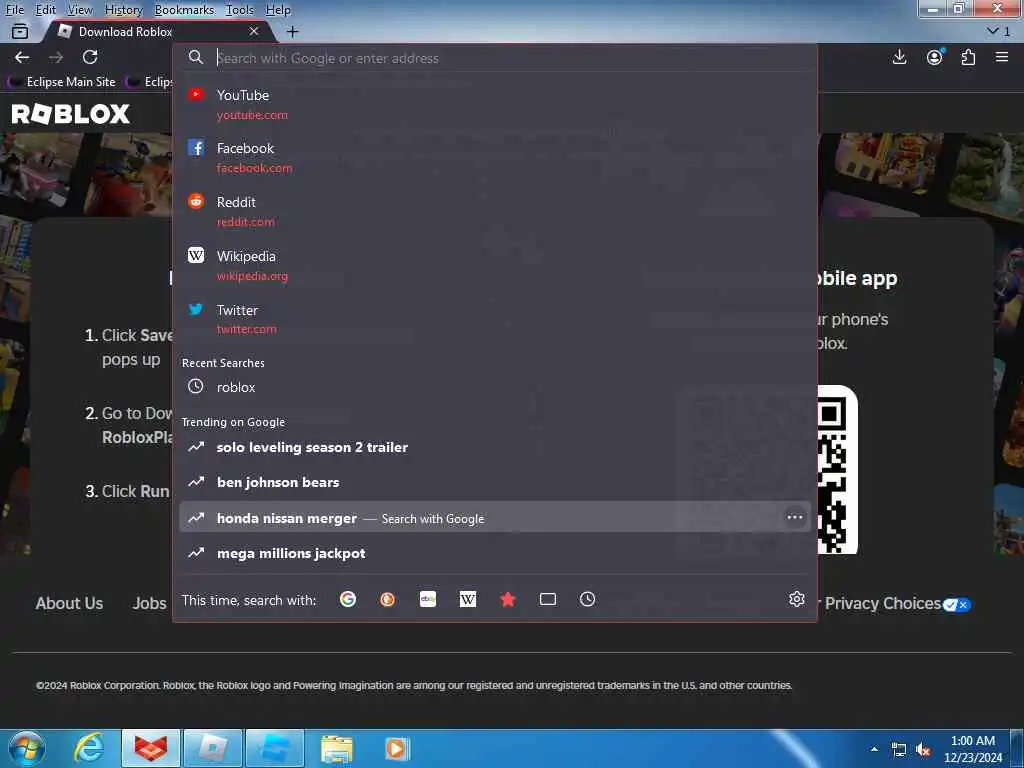1024x768 pixels.
Task: Select trending ben johnson bears
Action: [494, 482]
